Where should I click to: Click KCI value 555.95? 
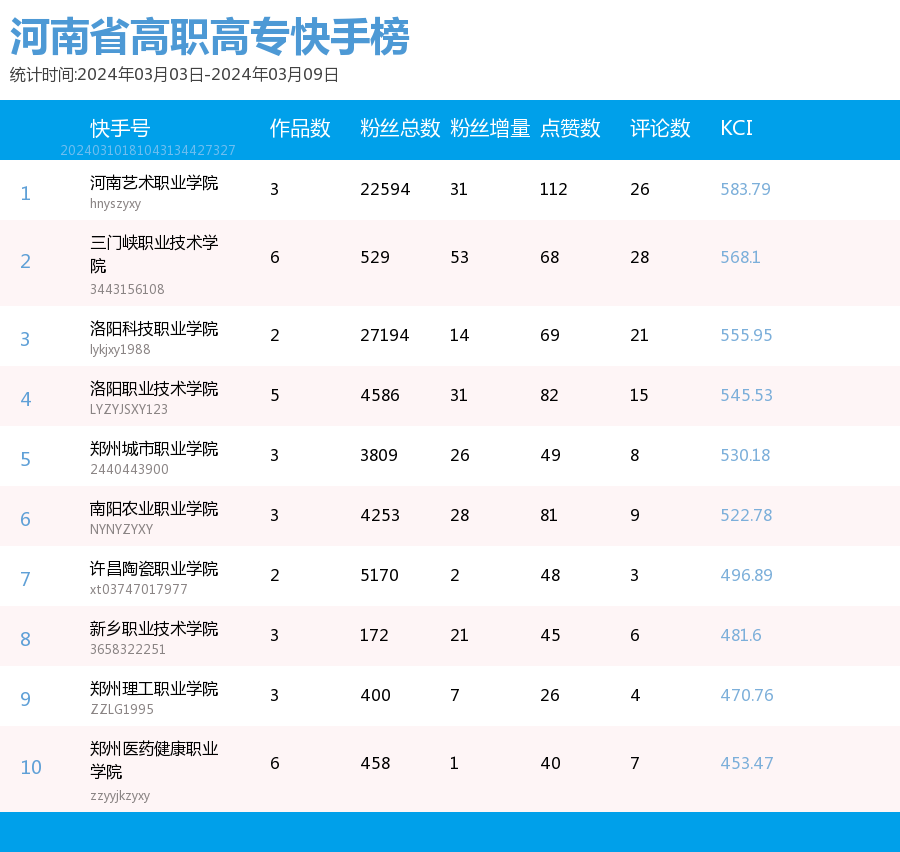pyautogui.click(x=746, y=335)
